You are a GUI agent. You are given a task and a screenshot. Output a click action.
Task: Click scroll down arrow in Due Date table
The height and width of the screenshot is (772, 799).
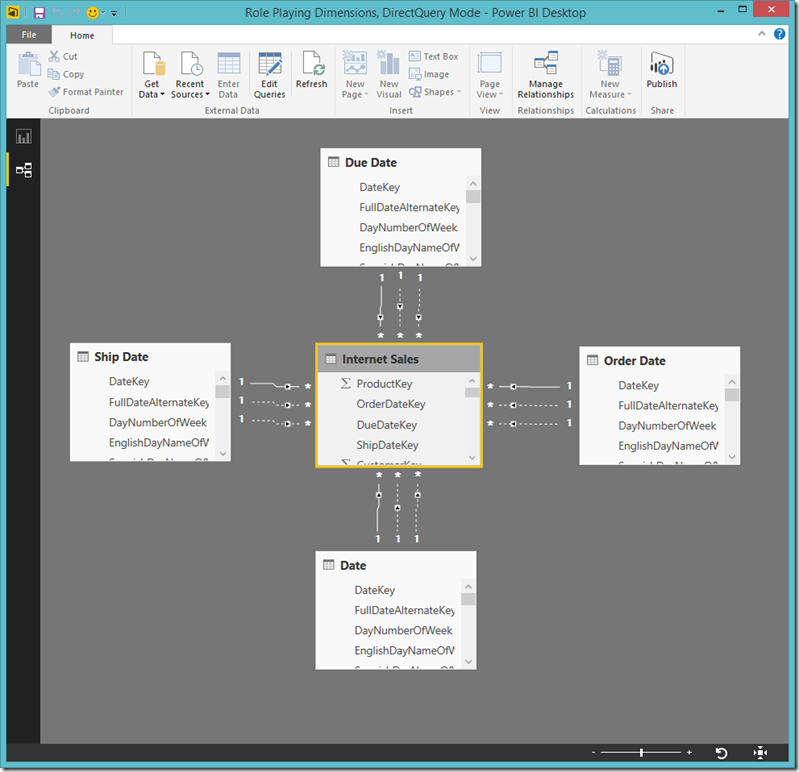click(473, 258)
